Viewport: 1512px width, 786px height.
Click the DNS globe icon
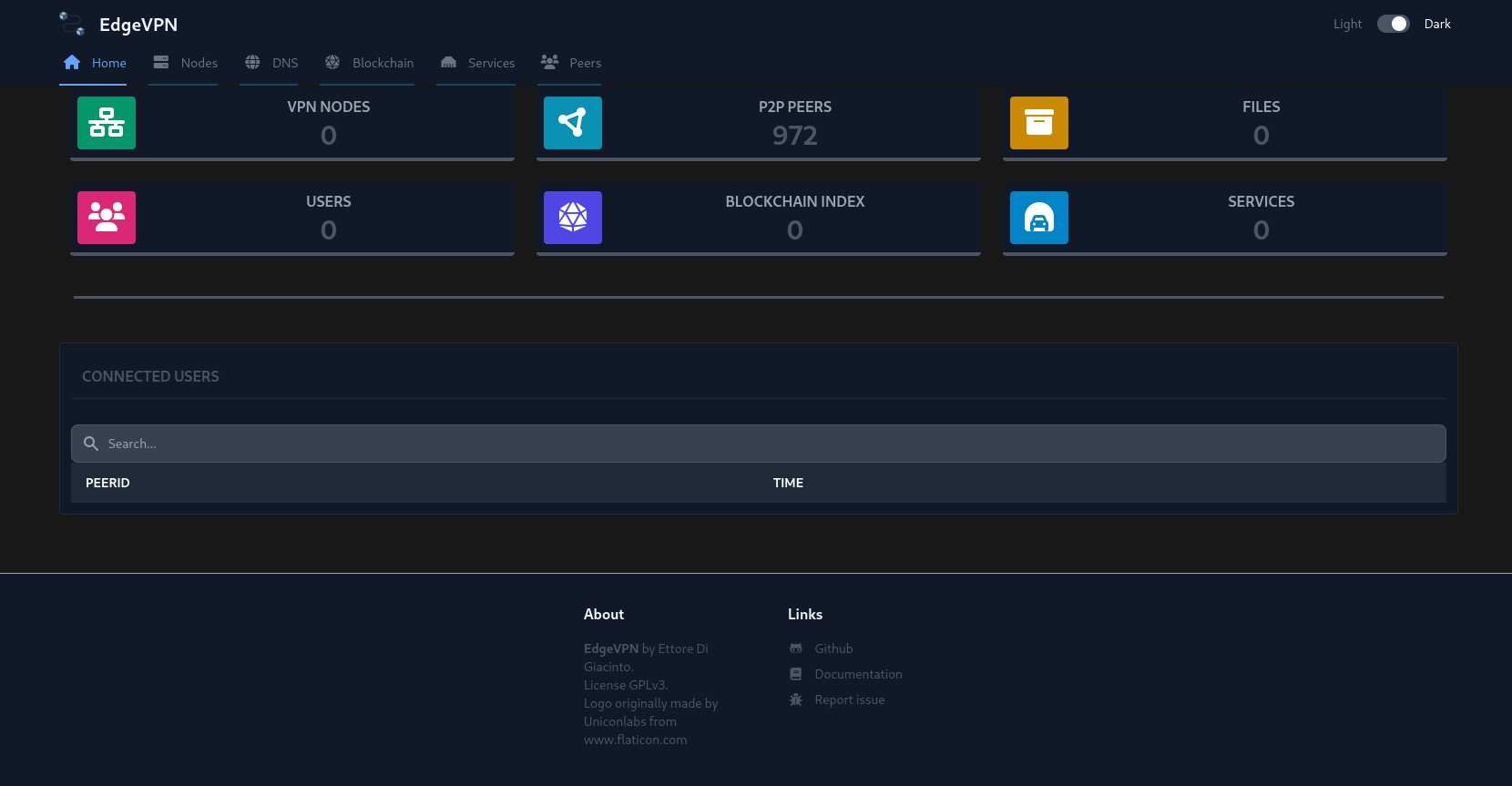tap(252, 62)
